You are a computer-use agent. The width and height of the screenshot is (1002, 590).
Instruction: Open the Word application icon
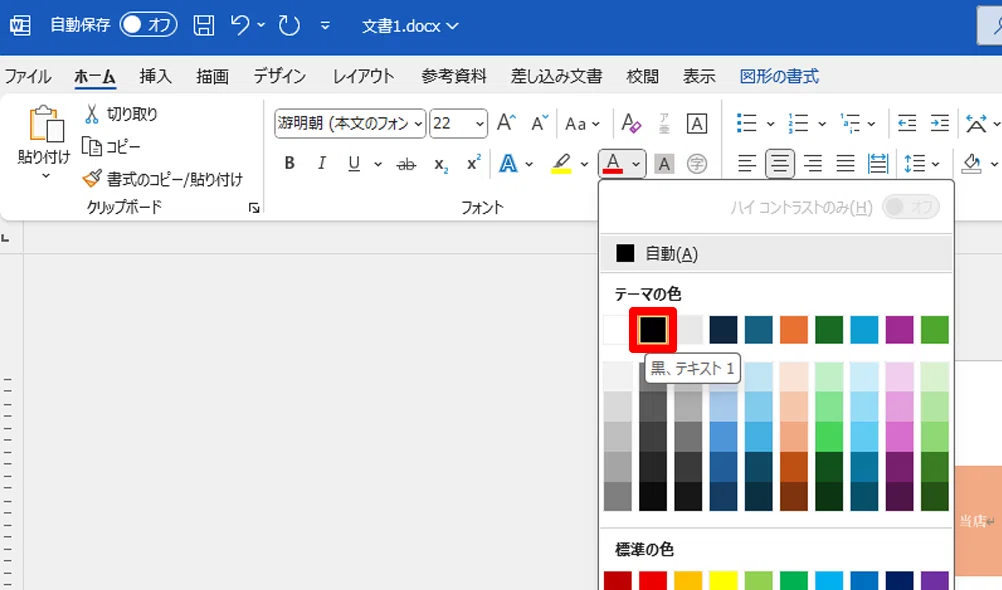click(20, 26)
